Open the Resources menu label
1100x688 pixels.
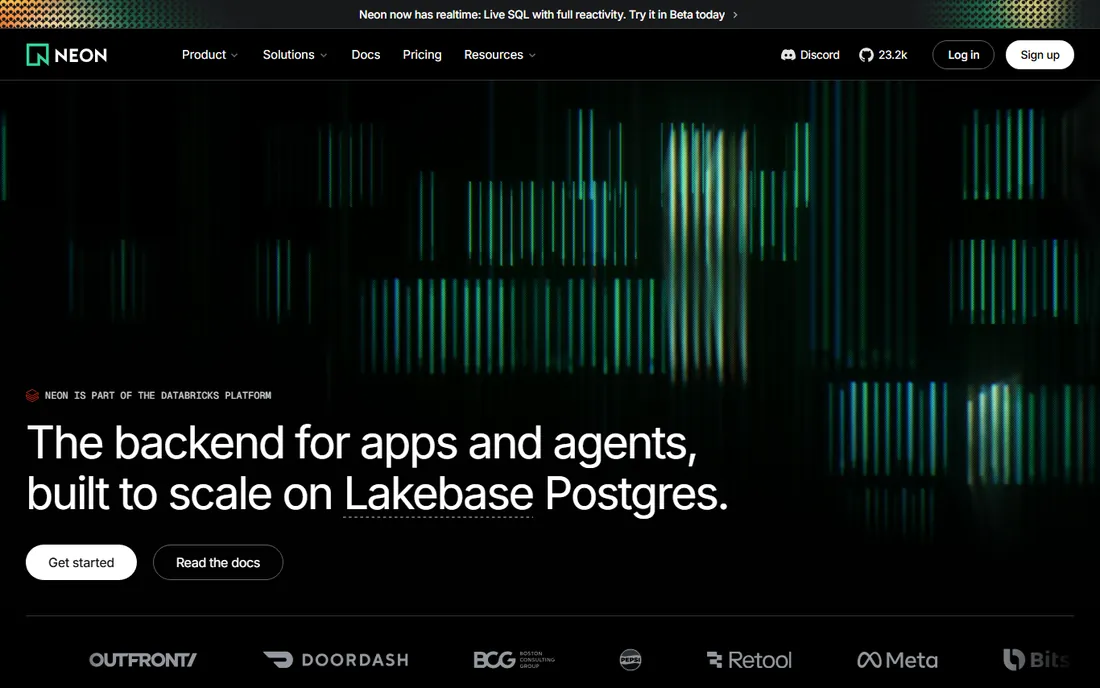pyautogui.click(x=493, y=55)
